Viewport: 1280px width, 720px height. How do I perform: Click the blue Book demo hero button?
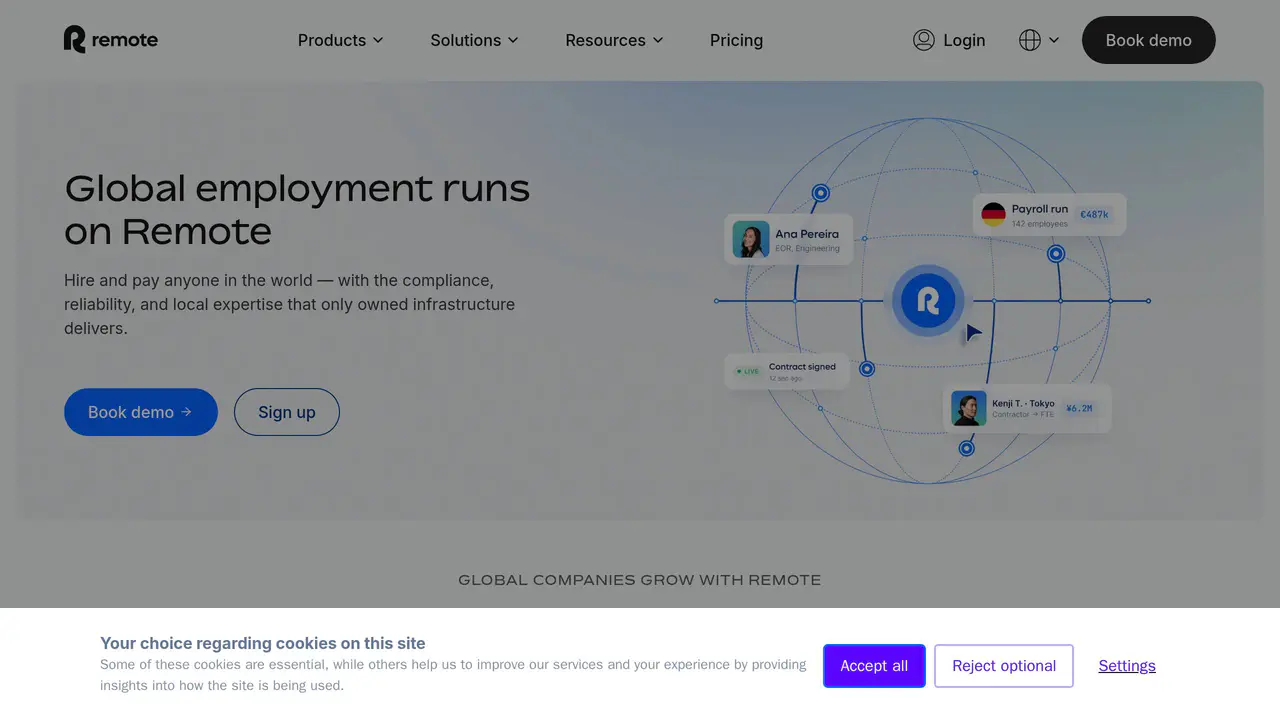(x=141, y=412)
